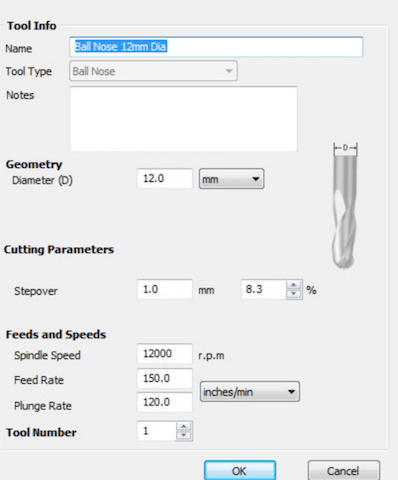Increment the Tool Number with up arrow
This screenshot has height=480, width=398.
coord(184,427)
